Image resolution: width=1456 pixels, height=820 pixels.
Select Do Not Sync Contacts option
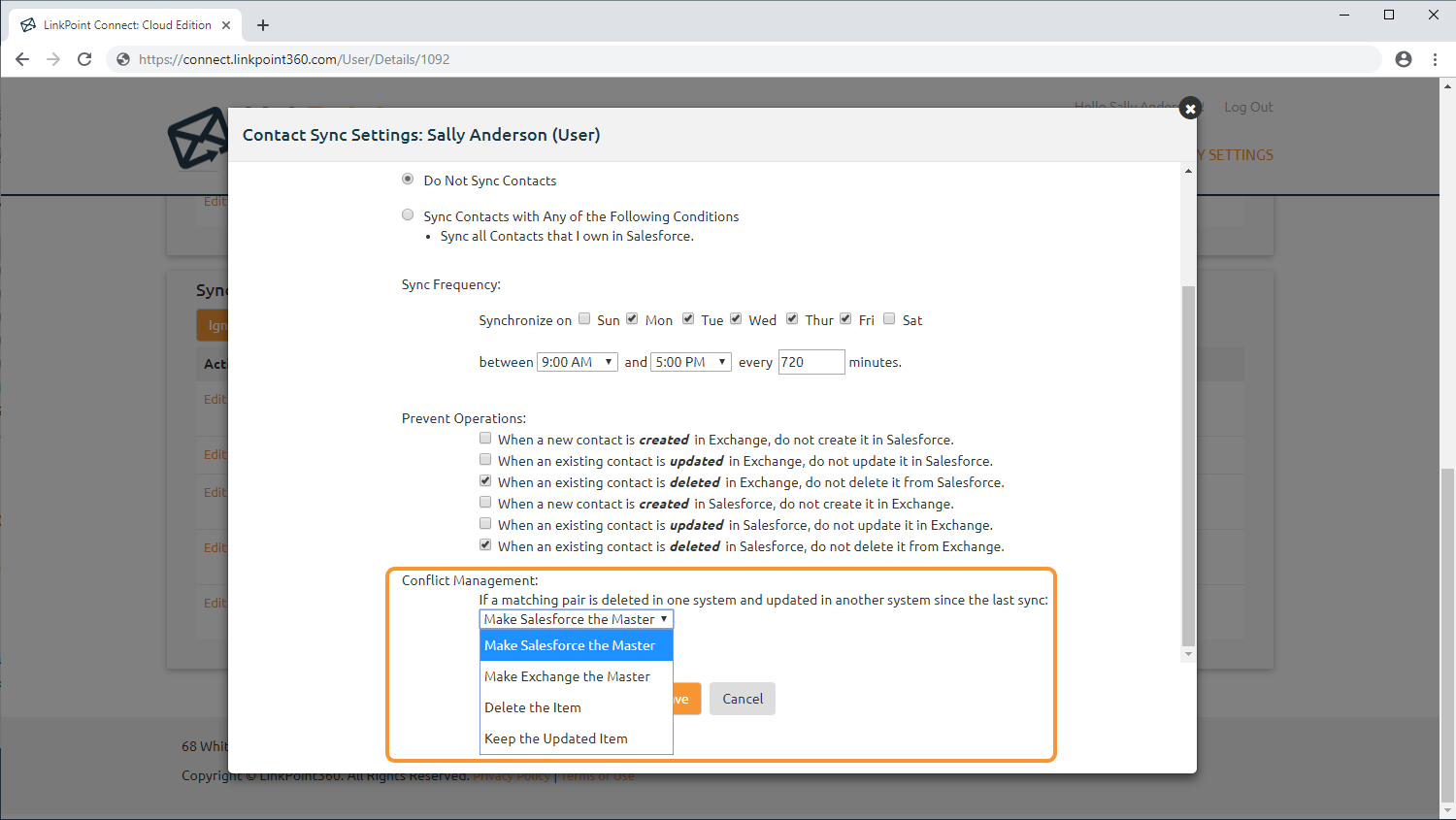tap(408, 180)
